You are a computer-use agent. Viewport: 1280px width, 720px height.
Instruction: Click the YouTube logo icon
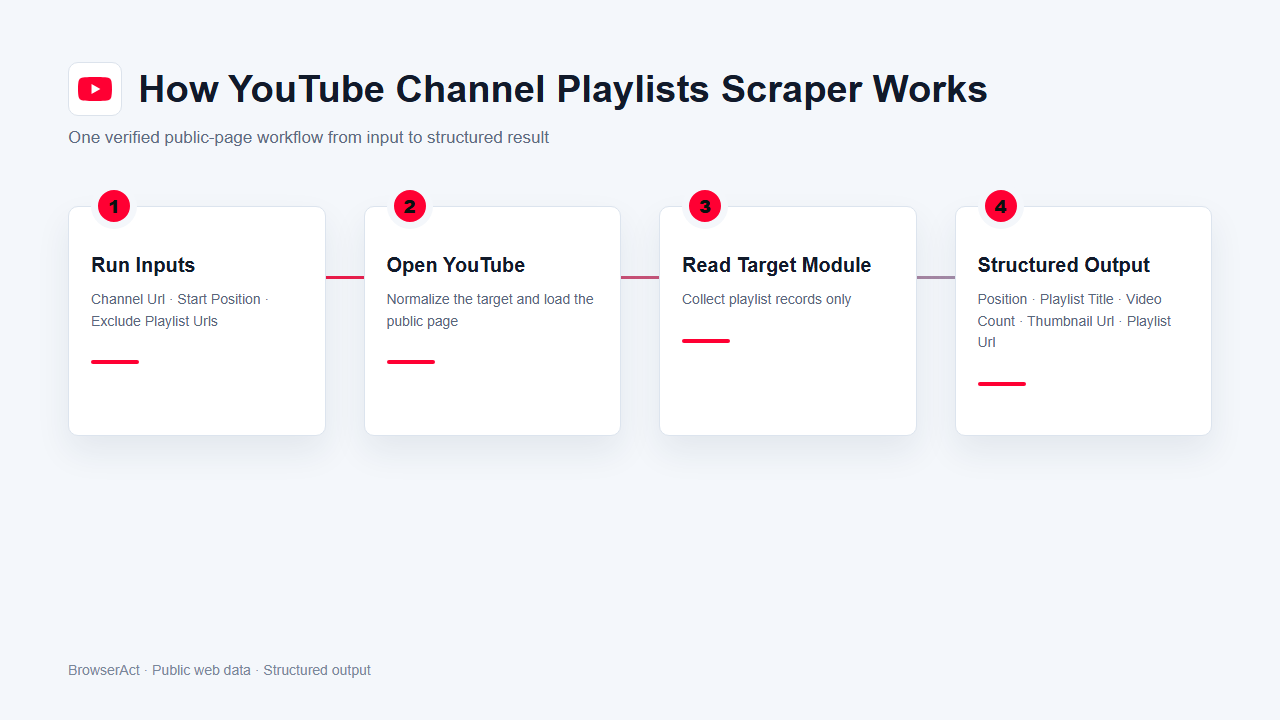[x=95, y=89]
